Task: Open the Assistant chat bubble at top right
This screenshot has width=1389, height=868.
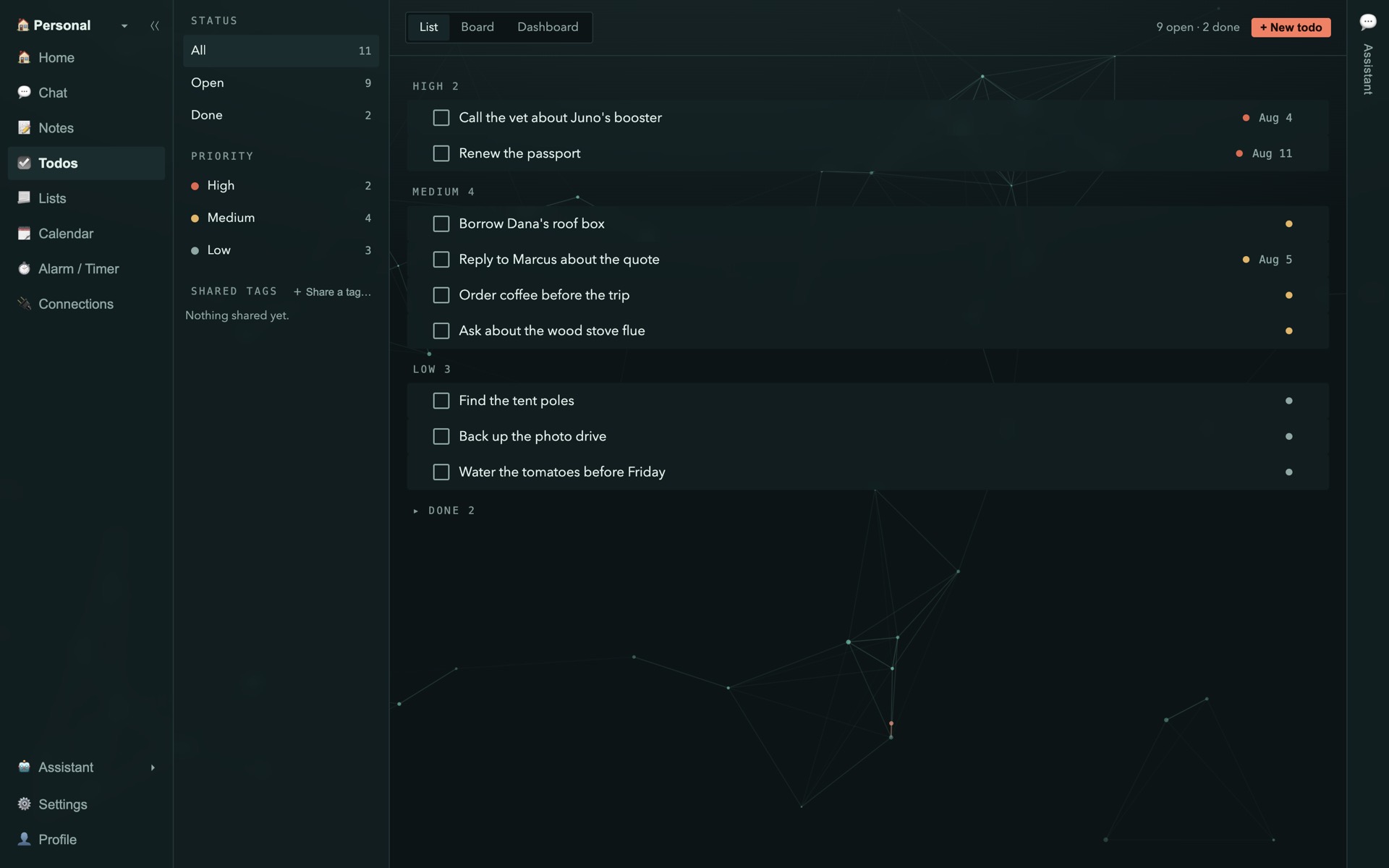Action: tap(1367, 22)
